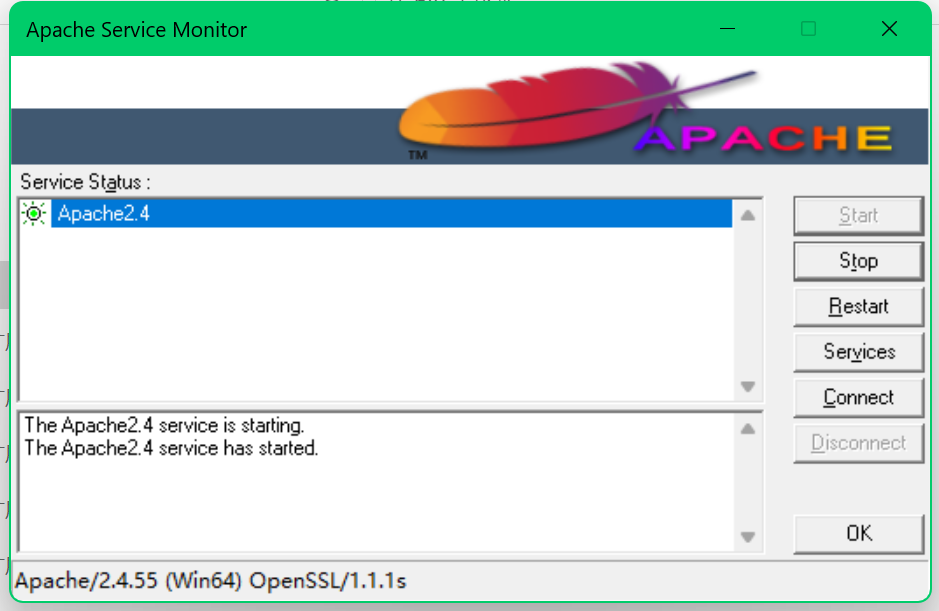Click the disabled maximize window button
939x611 pixels.
[x=808, y=29]
